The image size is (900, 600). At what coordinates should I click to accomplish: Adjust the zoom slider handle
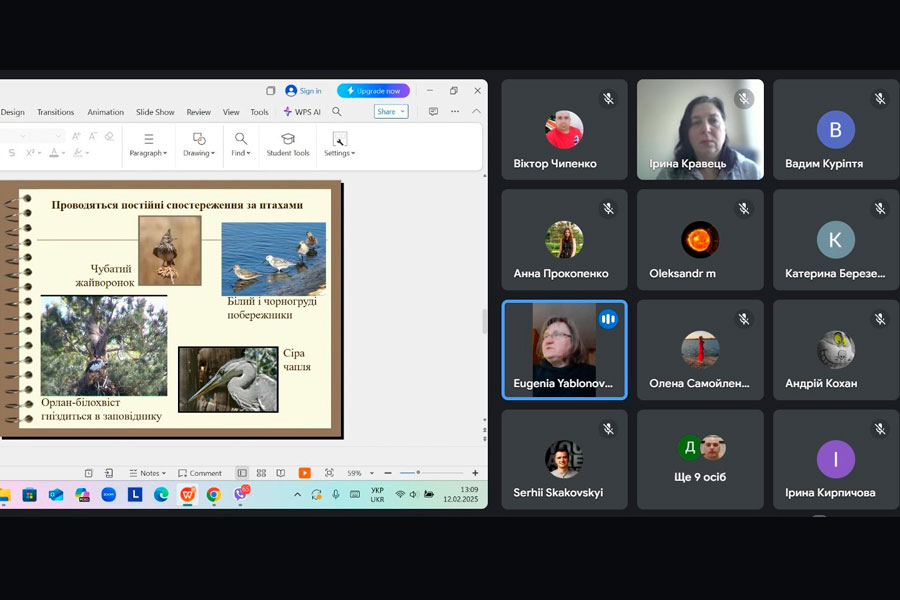coord(418,473)
